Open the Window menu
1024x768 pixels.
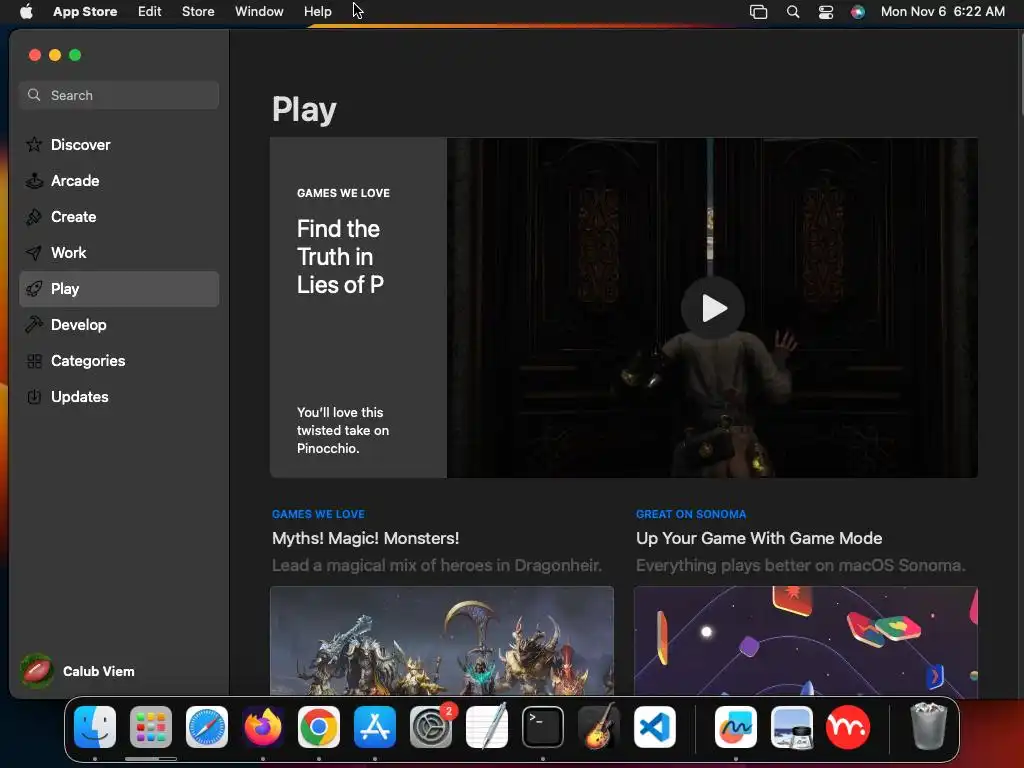[x=259, y=11]
